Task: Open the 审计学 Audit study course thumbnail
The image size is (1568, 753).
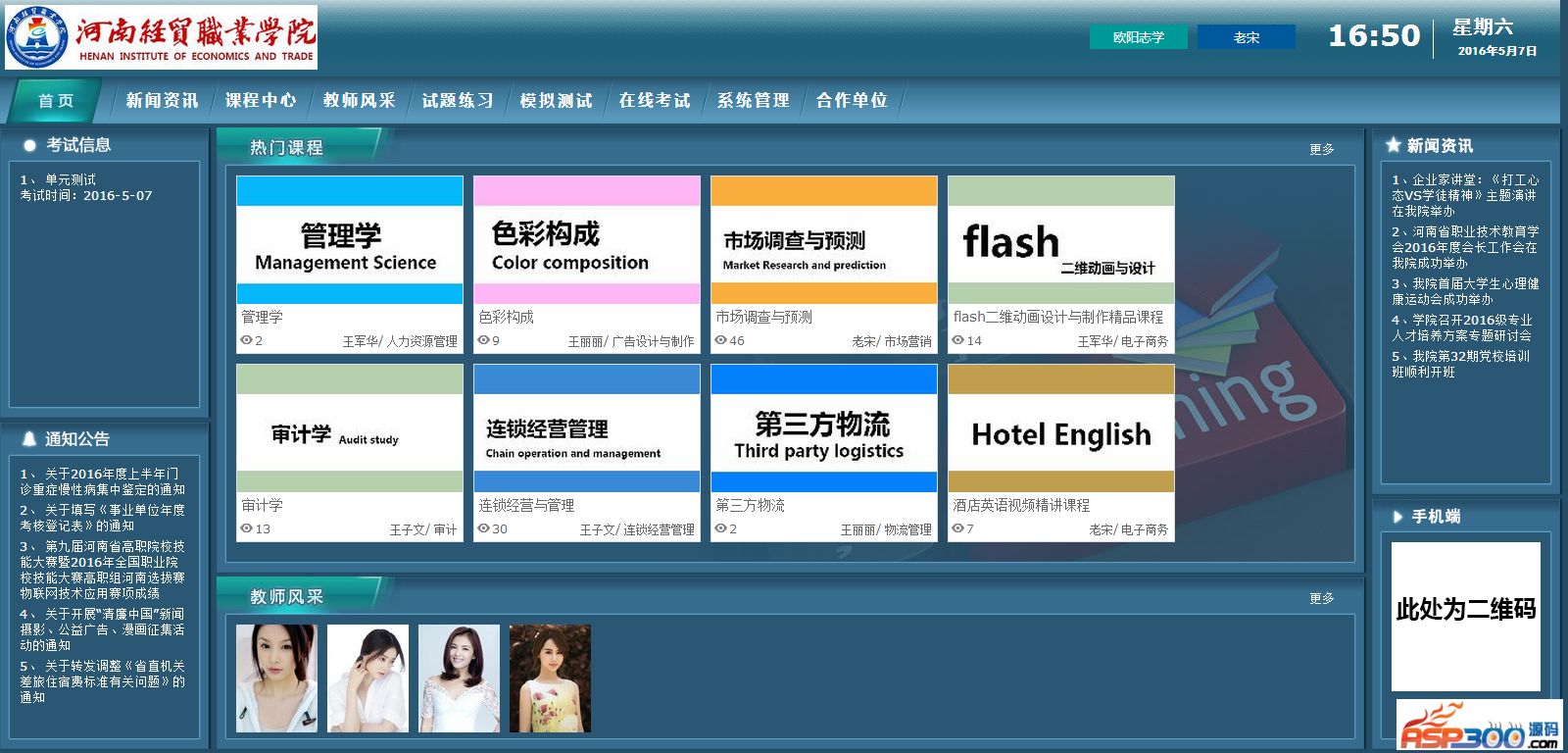Action: tap(350, 427)
